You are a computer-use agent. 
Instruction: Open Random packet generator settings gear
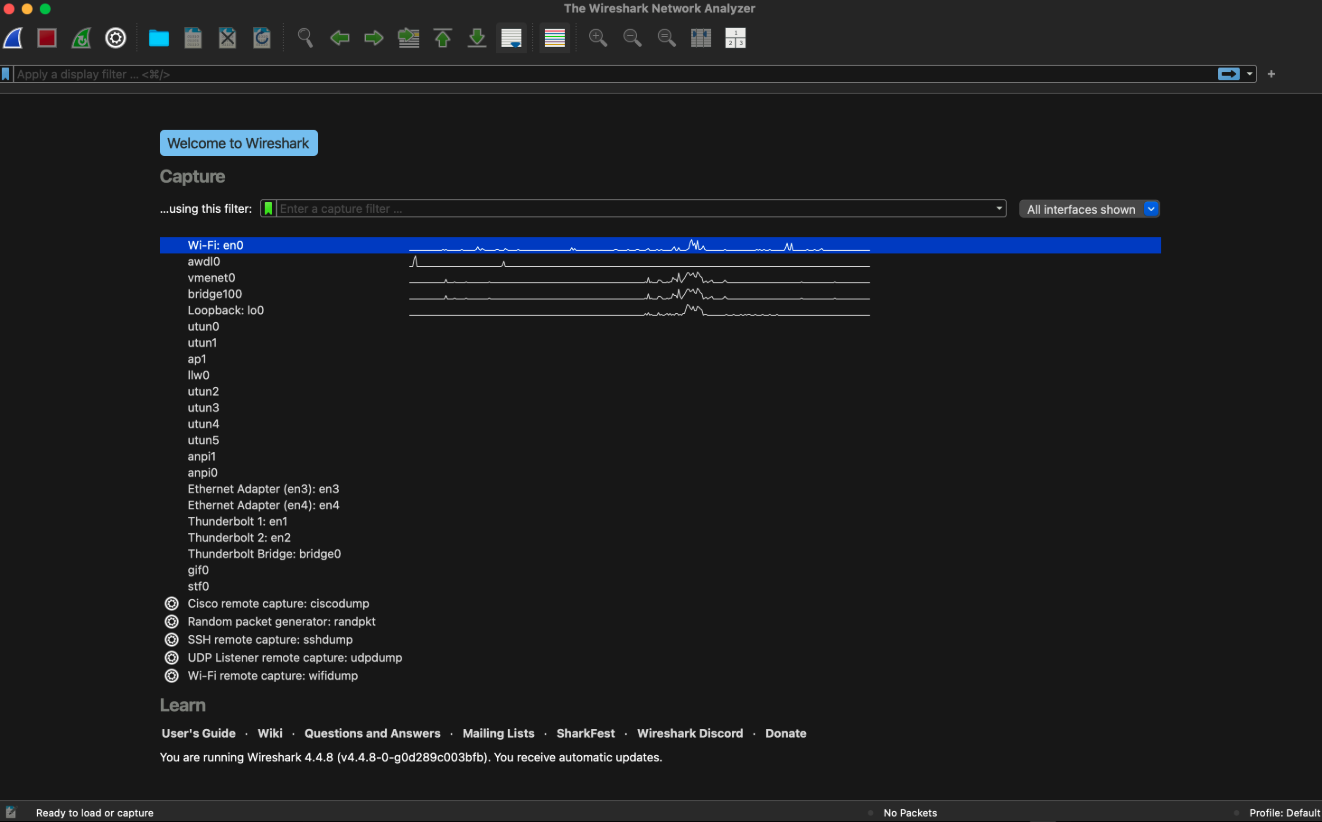click(171, 622)
